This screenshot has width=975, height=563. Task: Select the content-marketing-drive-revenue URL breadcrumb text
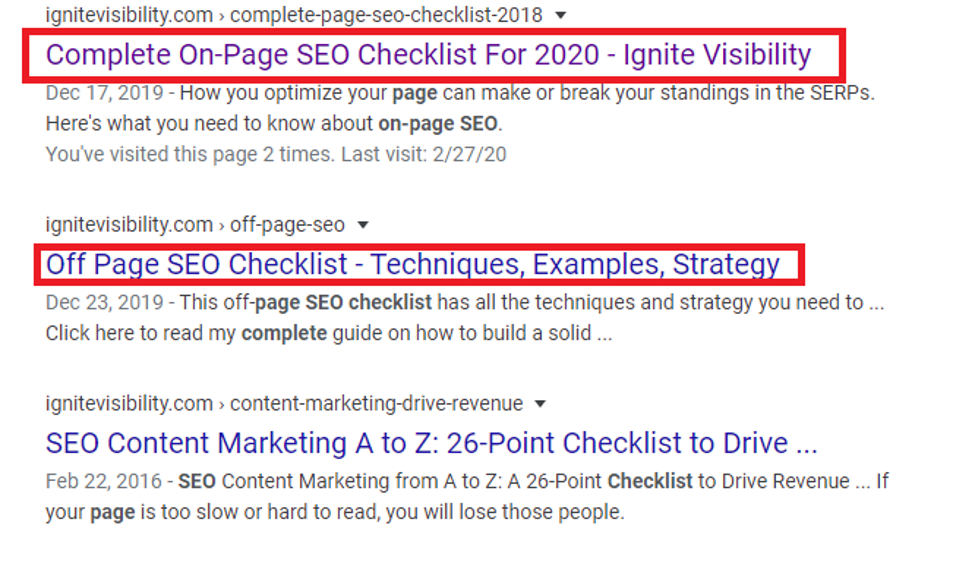click(x=376, y=404)
